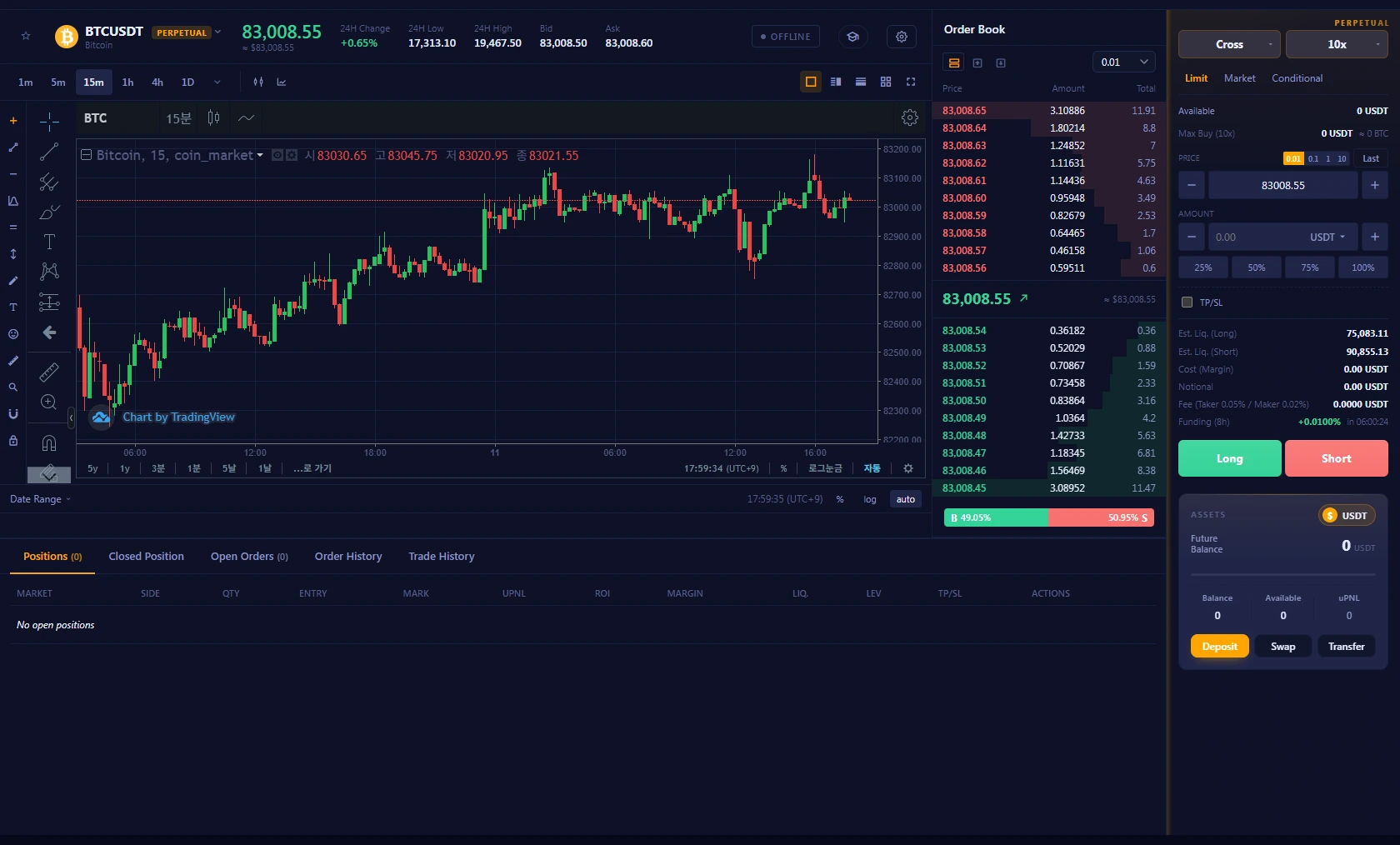Select the 0.1 price tick option
The height and width of the screenshot is (845, 1400).
point(1313,158)
